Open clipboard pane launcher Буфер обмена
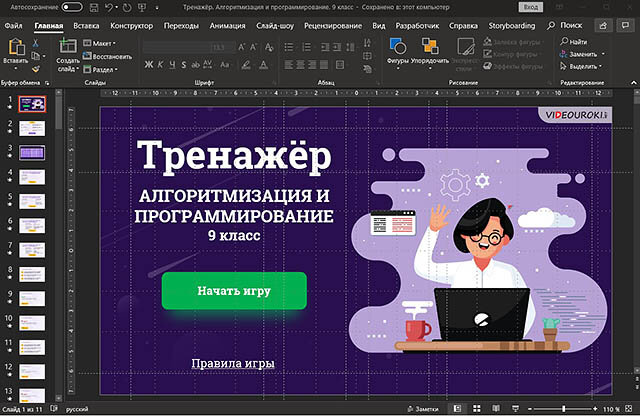 pos(47,83)
